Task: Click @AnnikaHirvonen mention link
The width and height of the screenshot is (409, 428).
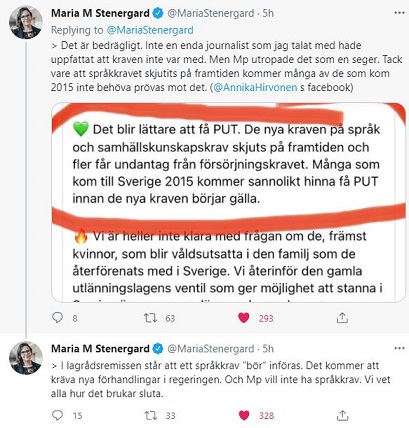Action: coord(255,87)
